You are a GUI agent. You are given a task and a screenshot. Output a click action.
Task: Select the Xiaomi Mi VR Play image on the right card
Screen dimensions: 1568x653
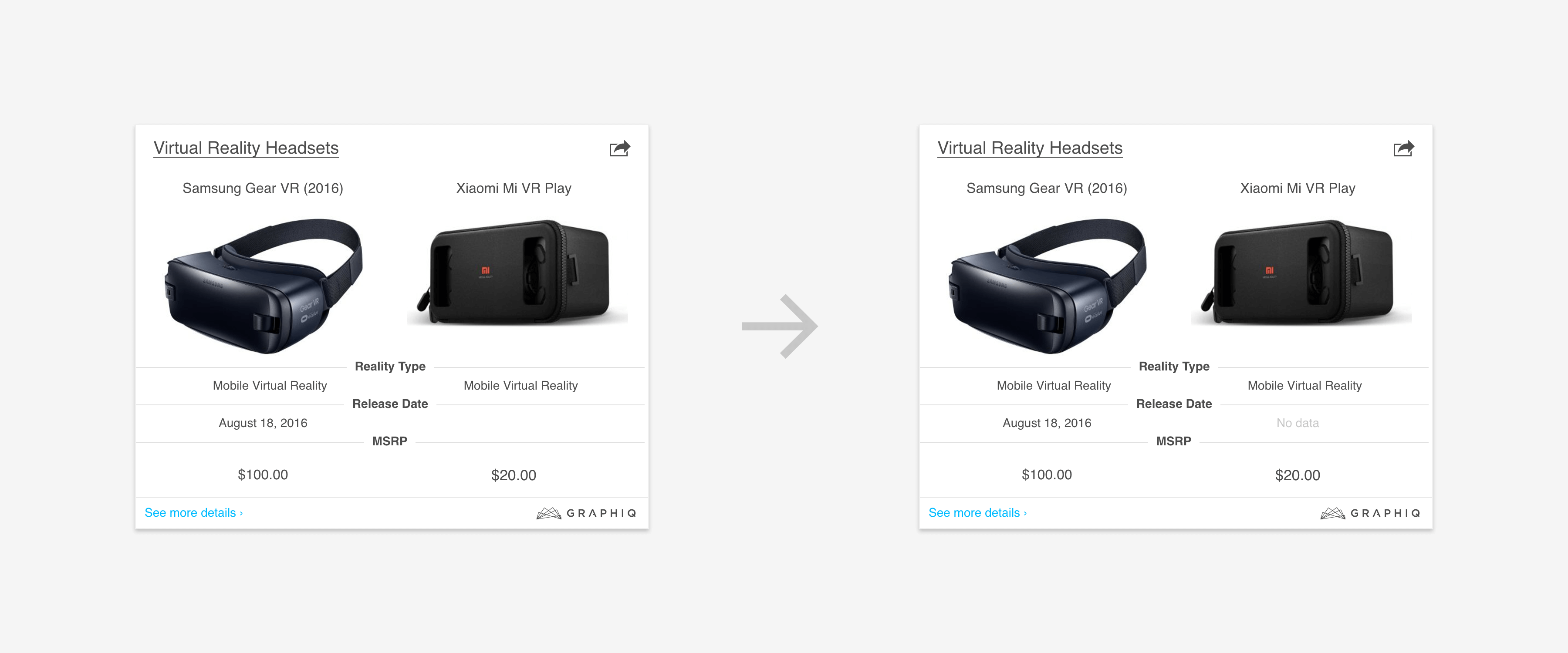(1301, 272)
